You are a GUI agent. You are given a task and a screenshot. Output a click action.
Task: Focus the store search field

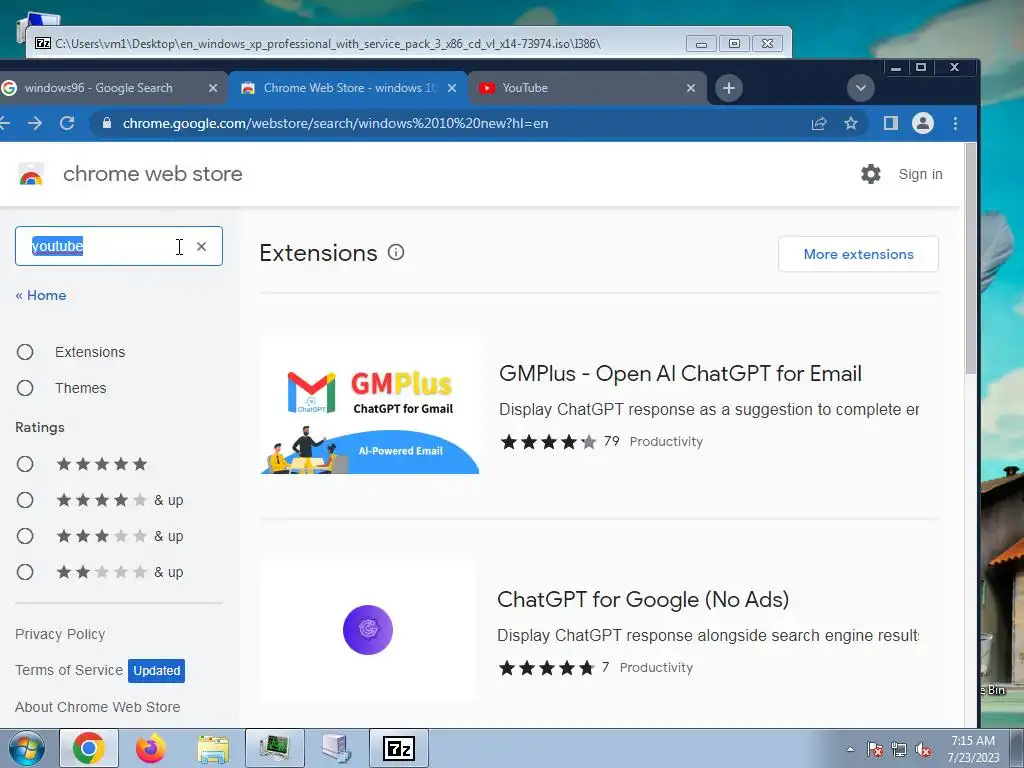pos(119,246)
